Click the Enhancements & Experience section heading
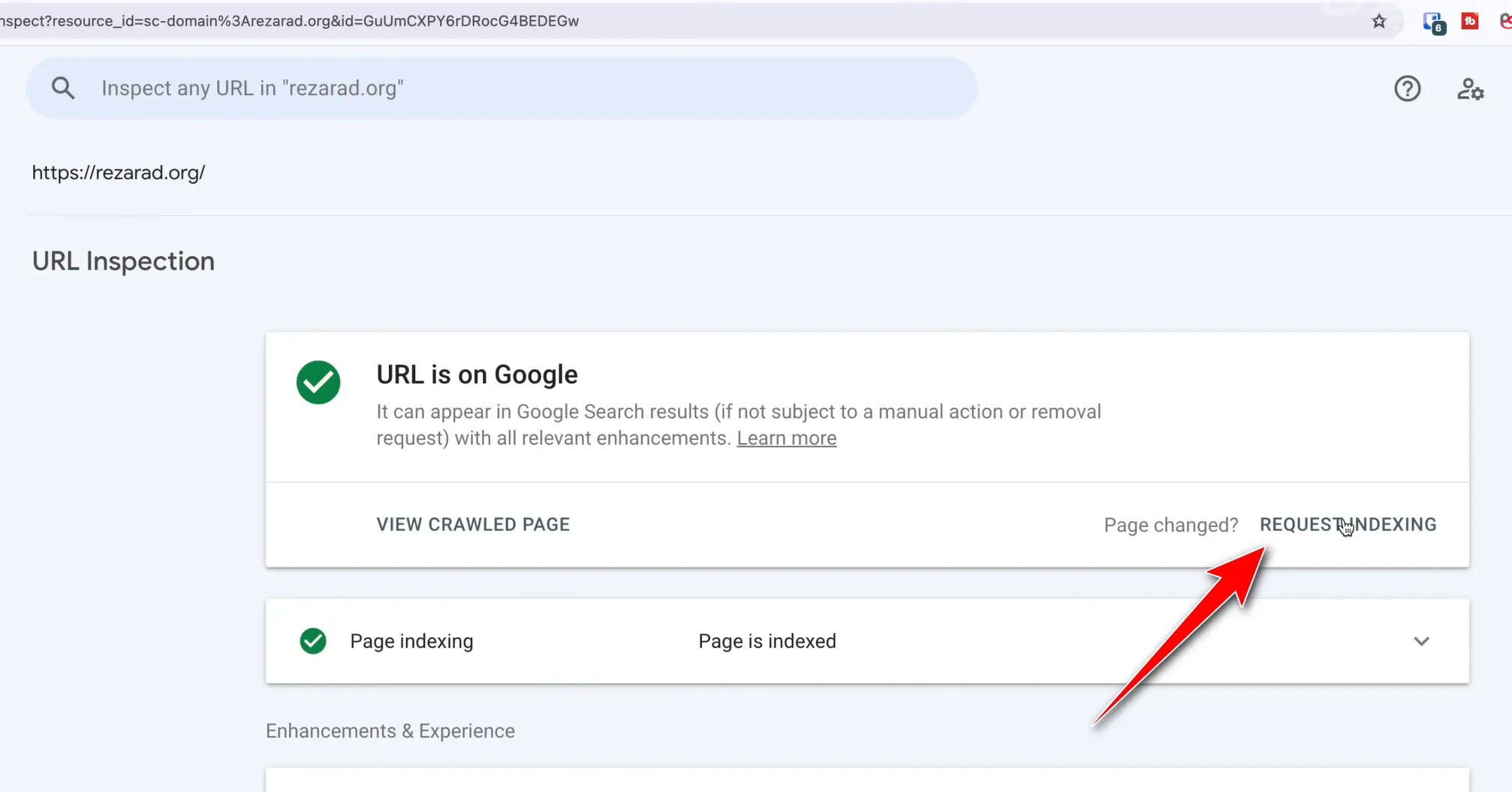The width and height of the screenshot is (1512, 792). (390, 731)
